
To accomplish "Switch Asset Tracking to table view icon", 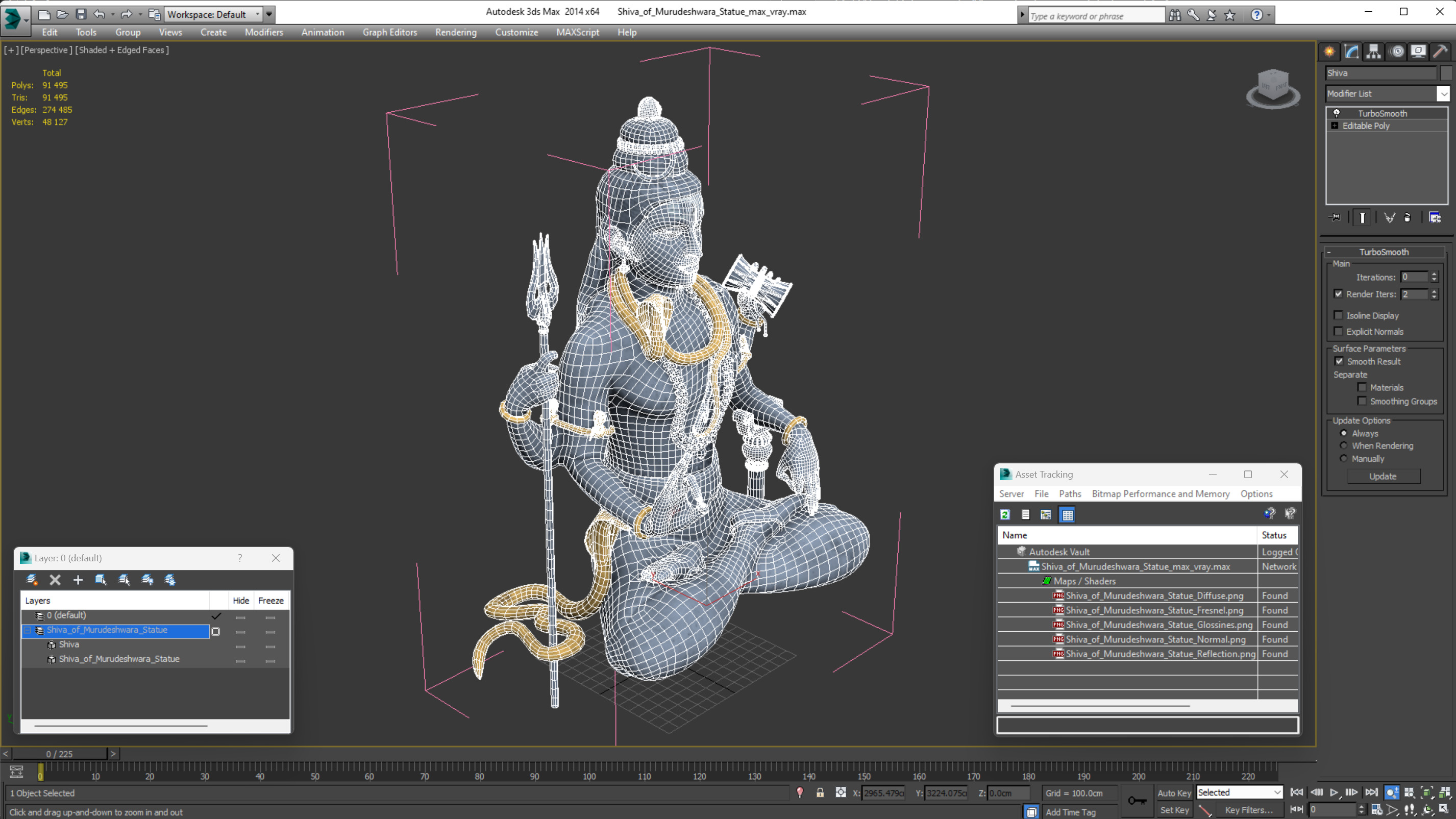I will click(x=1067, y=514).
